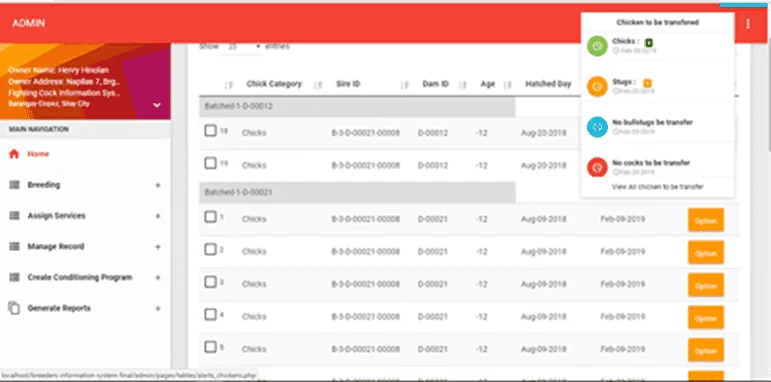Click the ADMIN title in header
The image size is (771, 382).
click(29, 23)
